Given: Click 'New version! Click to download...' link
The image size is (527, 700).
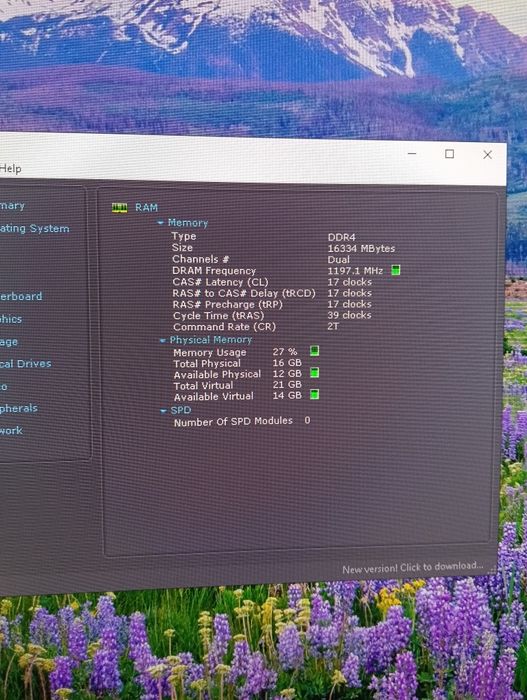Looking at the screenshot, I should tap(413, 567).
